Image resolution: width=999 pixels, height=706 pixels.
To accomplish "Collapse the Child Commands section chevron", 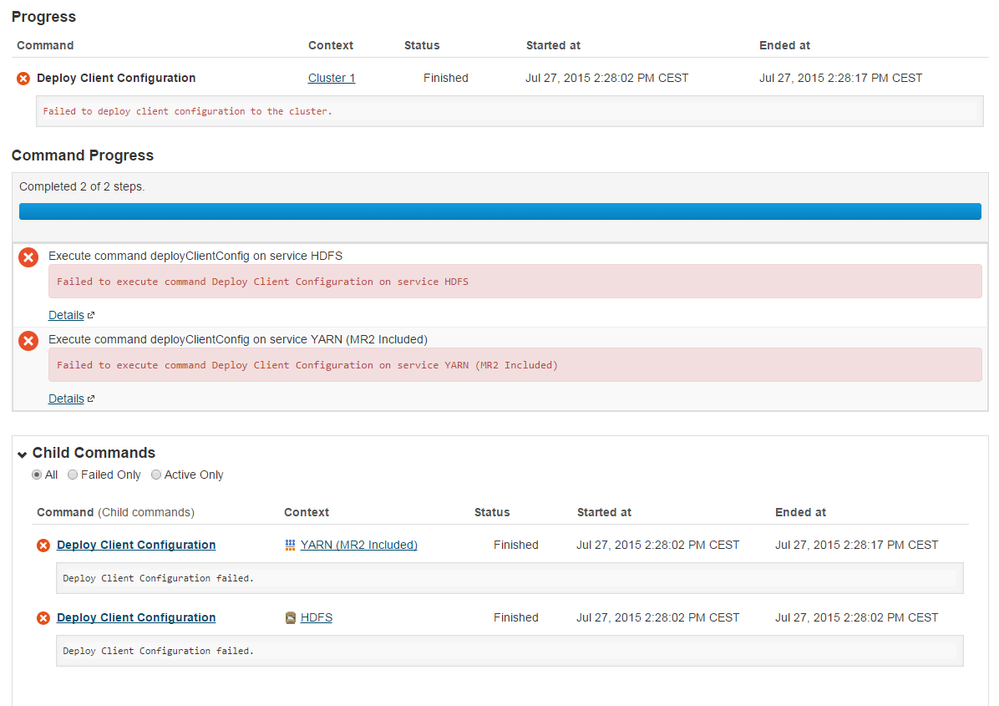I will 22,454.
